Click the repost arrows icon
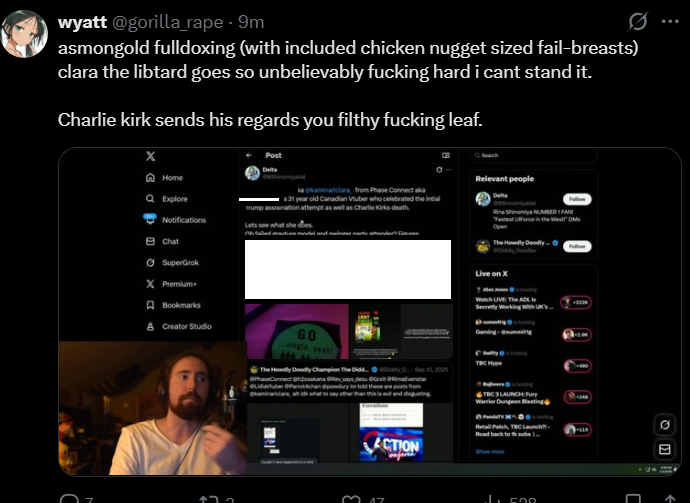The height and width of the screenshot is (503, 690). [209, 499]
